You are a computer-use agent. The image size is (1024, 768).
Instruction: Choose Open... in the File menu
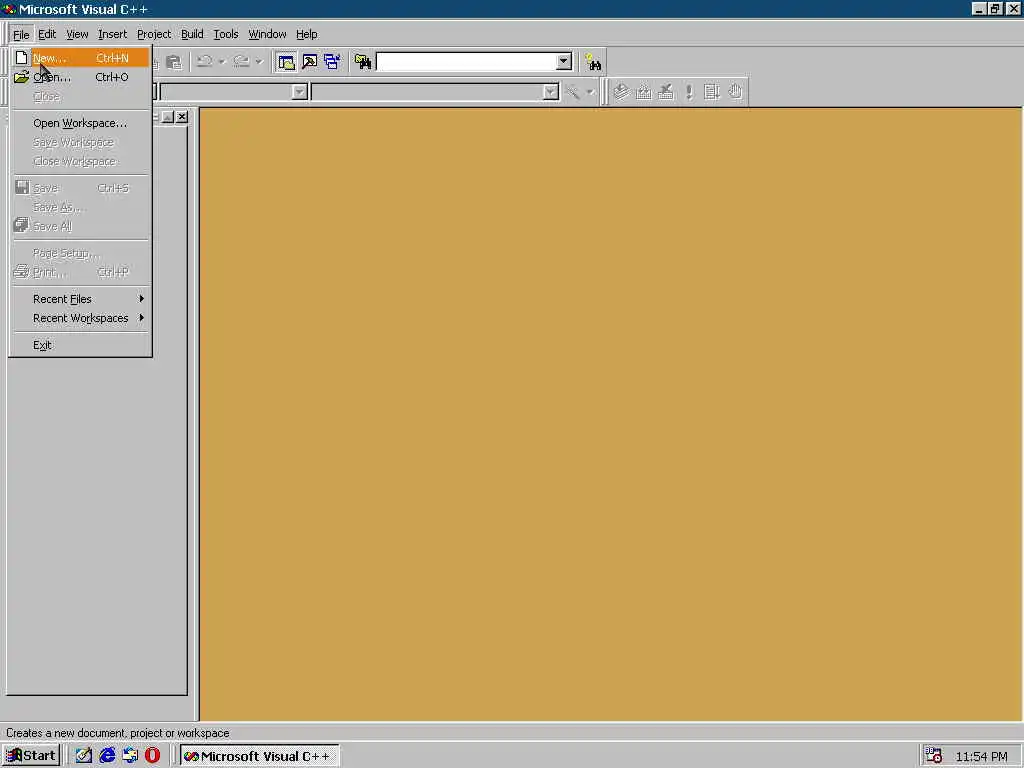(x=81, y=77)
